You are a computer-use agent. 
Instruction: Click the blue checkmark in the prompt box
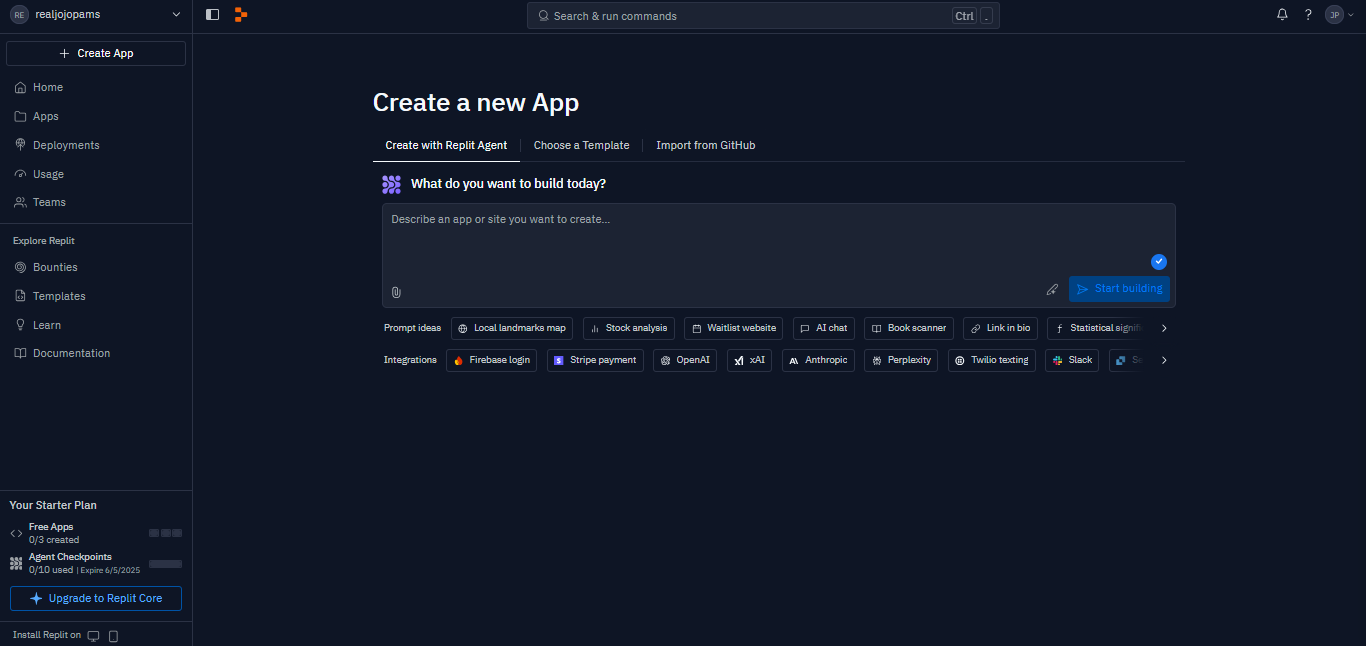coord(1159,261)
